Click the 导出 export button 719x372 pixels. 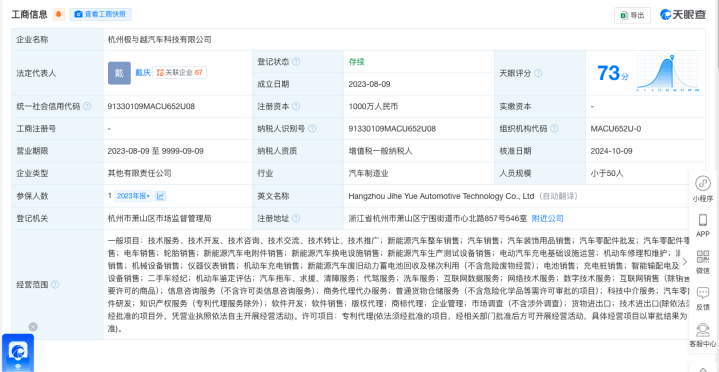632,15
